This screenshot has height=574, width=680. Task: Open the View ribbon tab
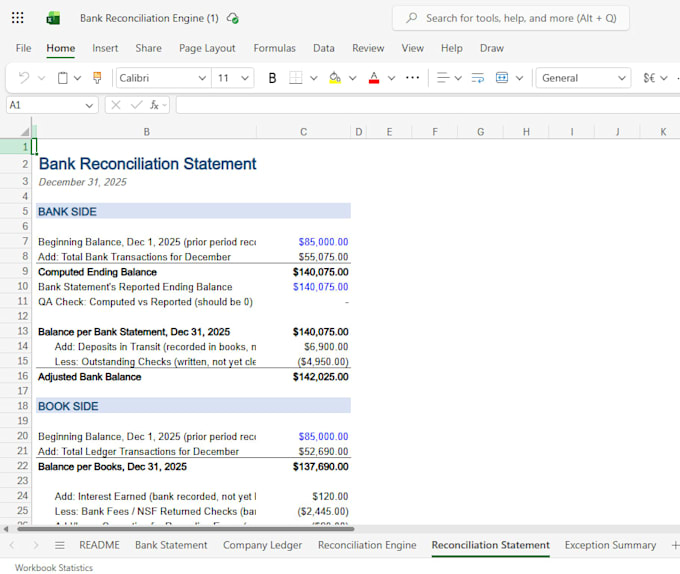[412, 48]
